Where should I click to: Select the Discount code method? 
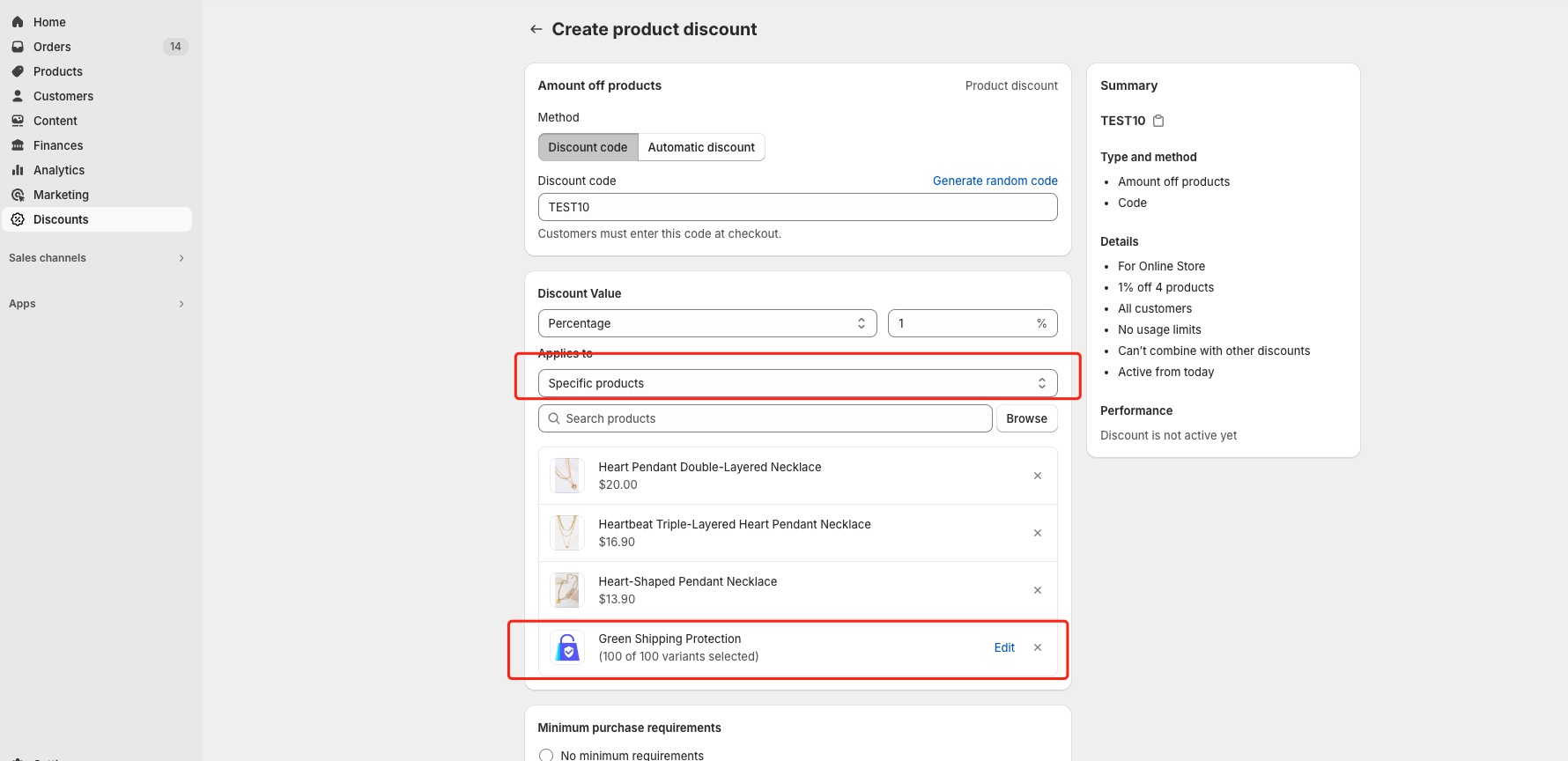coord(588,147)
